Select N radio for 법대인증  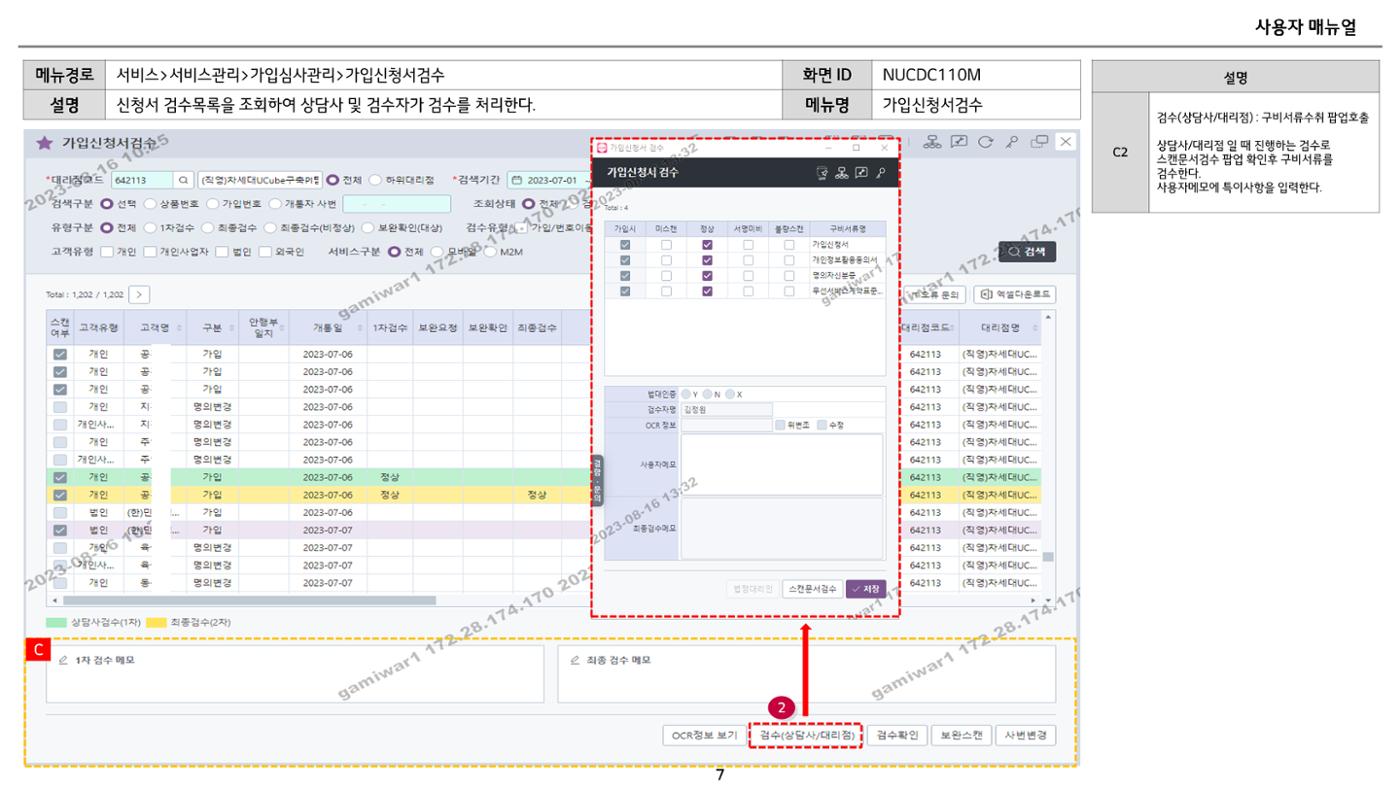(x=709, y=393)
